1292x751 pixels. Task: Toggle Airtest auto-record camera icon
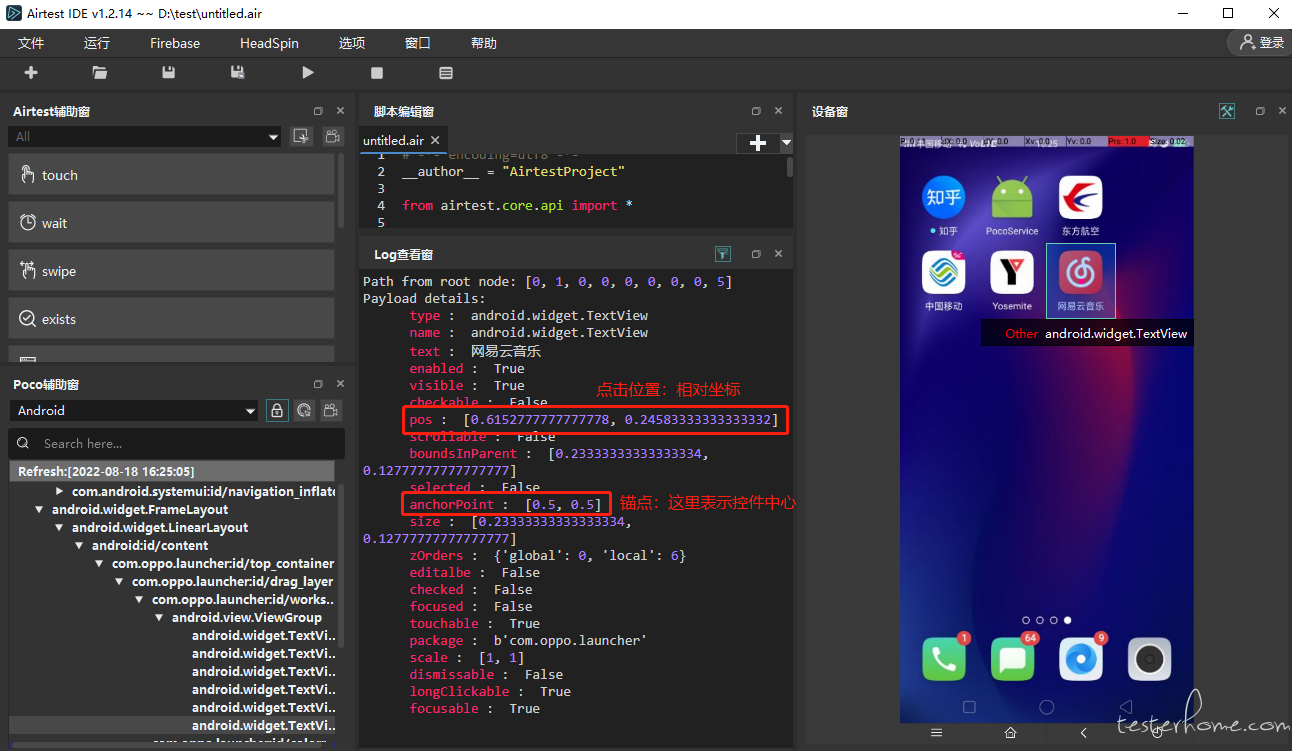332,136
